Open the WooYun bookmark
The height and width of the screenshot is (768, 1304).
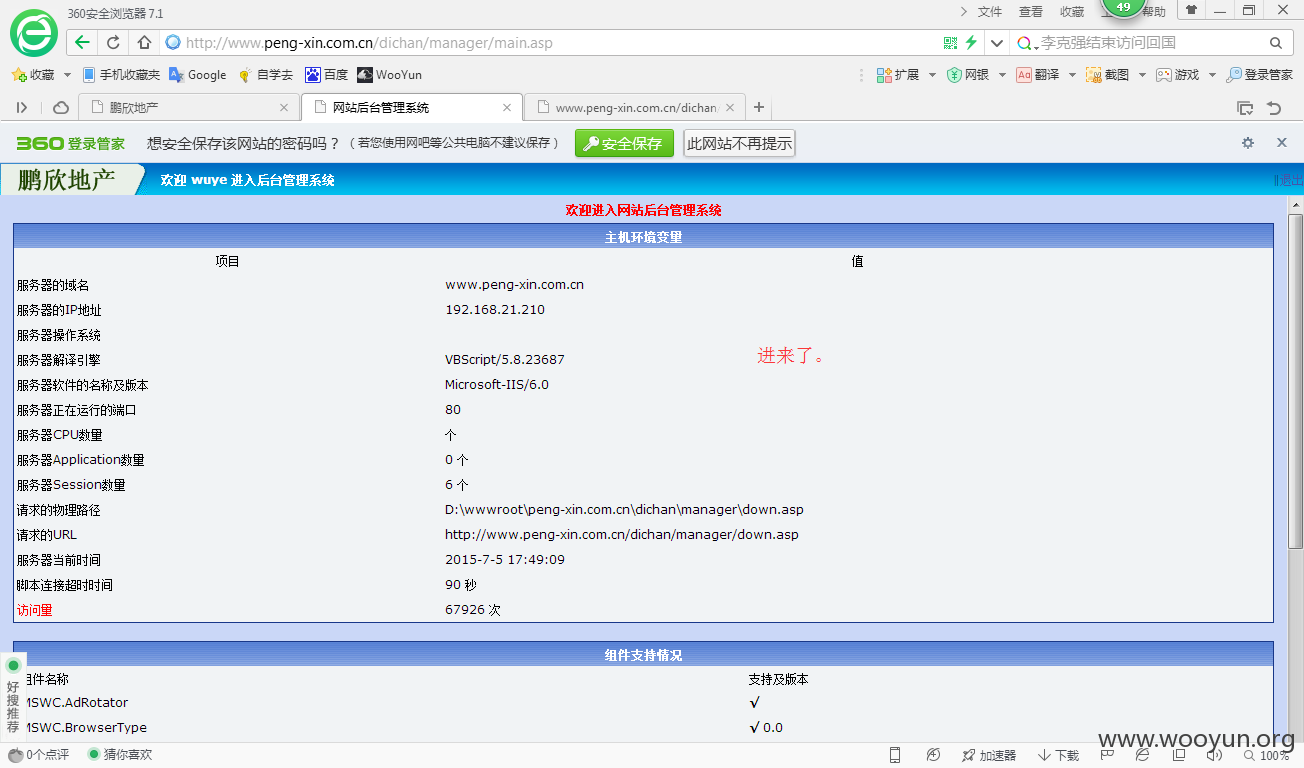click(390, 75)
